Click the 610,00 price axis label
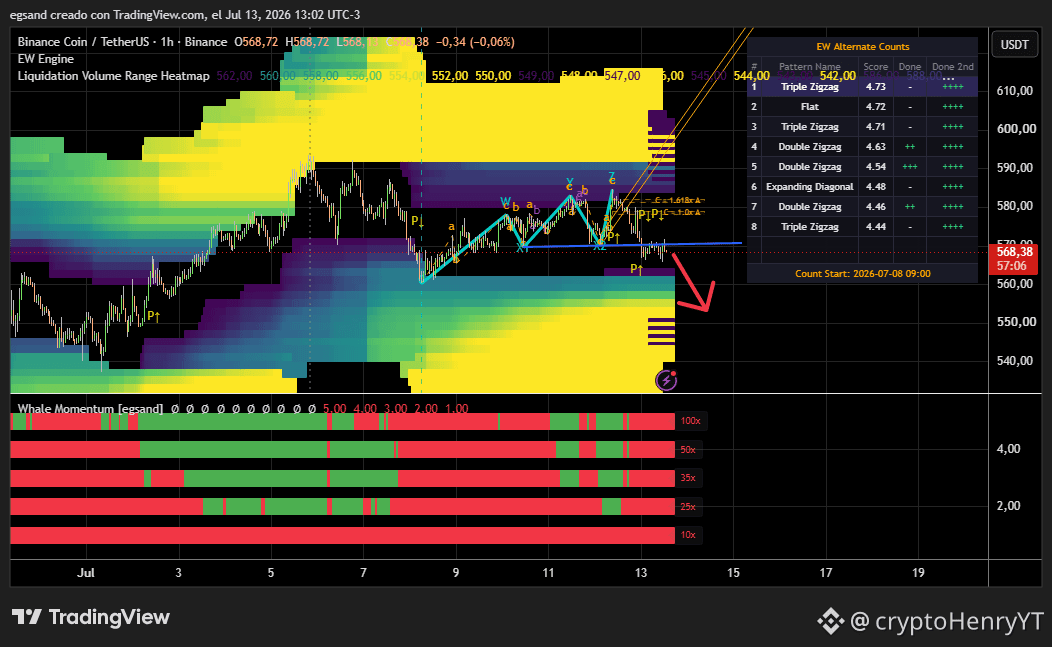Screen dimensions: 1052x647 (x=1014, y=91)
